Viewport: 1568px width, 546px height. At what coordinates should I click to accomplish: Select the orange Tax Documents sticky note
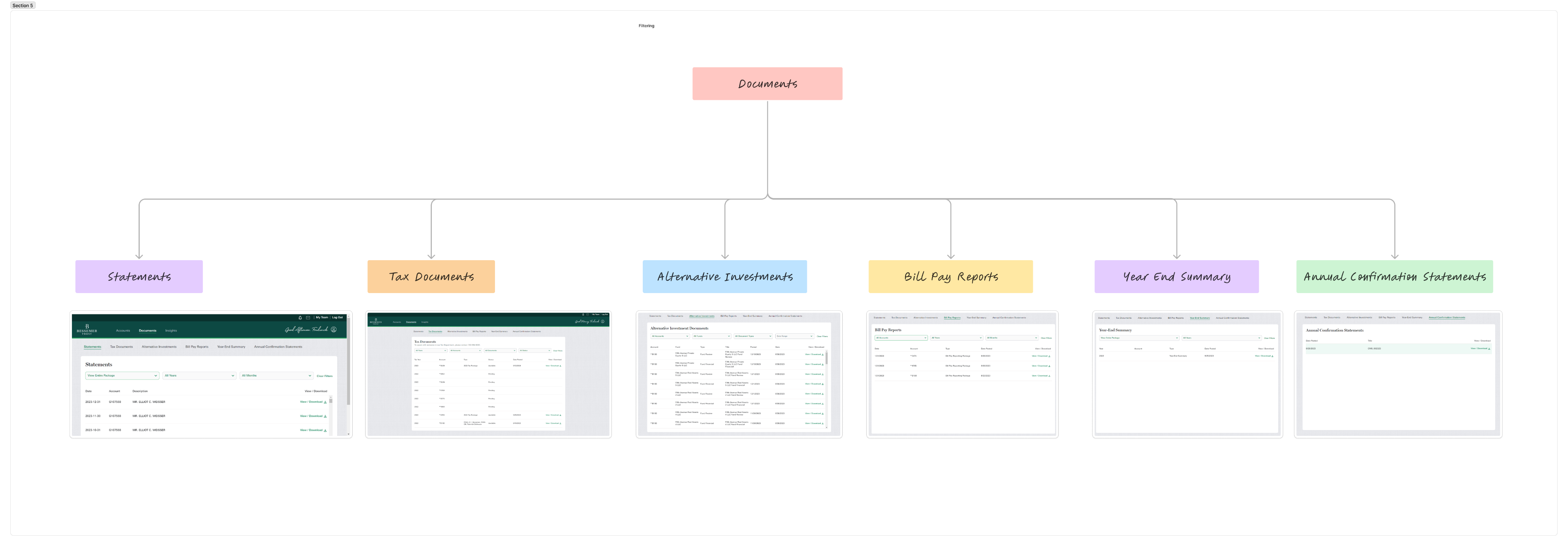pos(431,276)
